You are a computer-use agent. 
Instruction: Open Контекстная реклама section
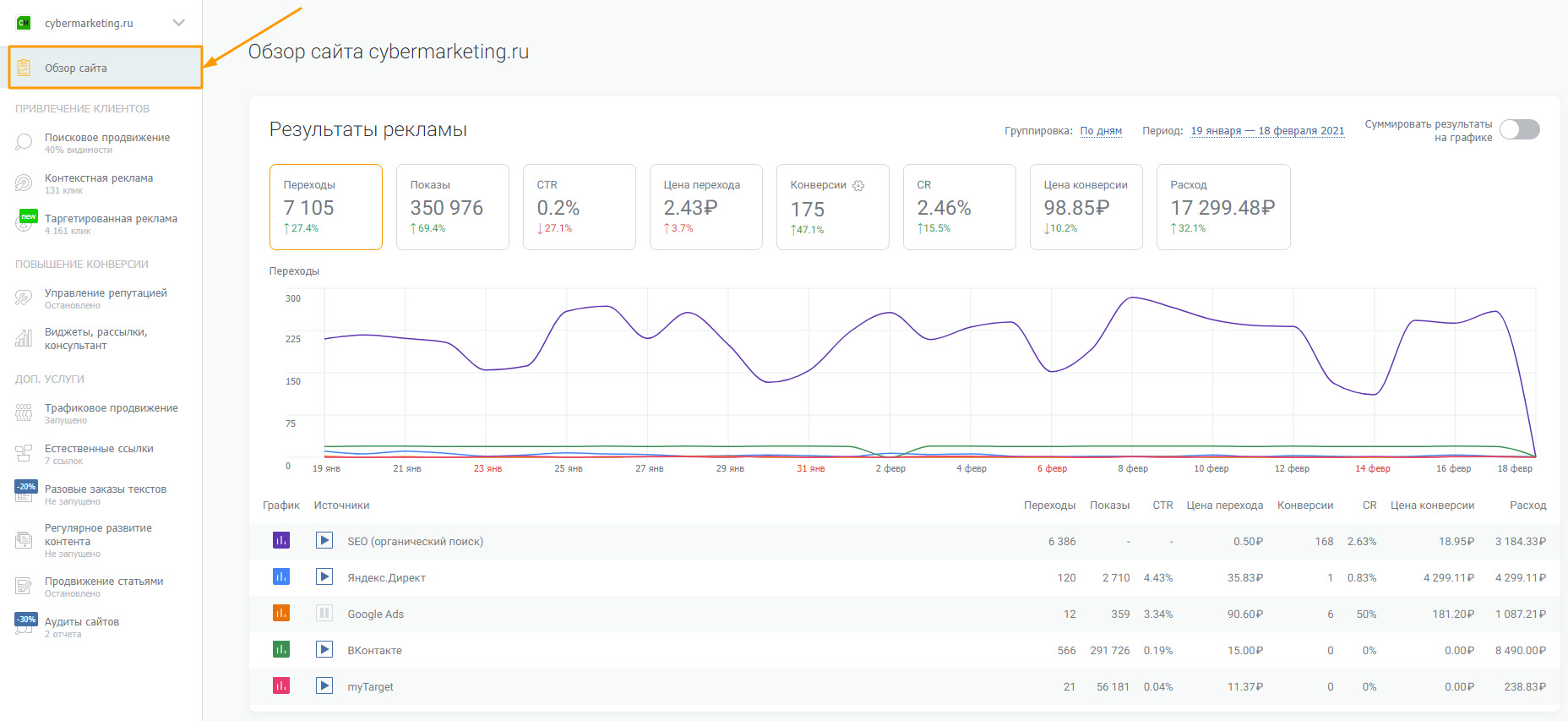tap(99, 178)
